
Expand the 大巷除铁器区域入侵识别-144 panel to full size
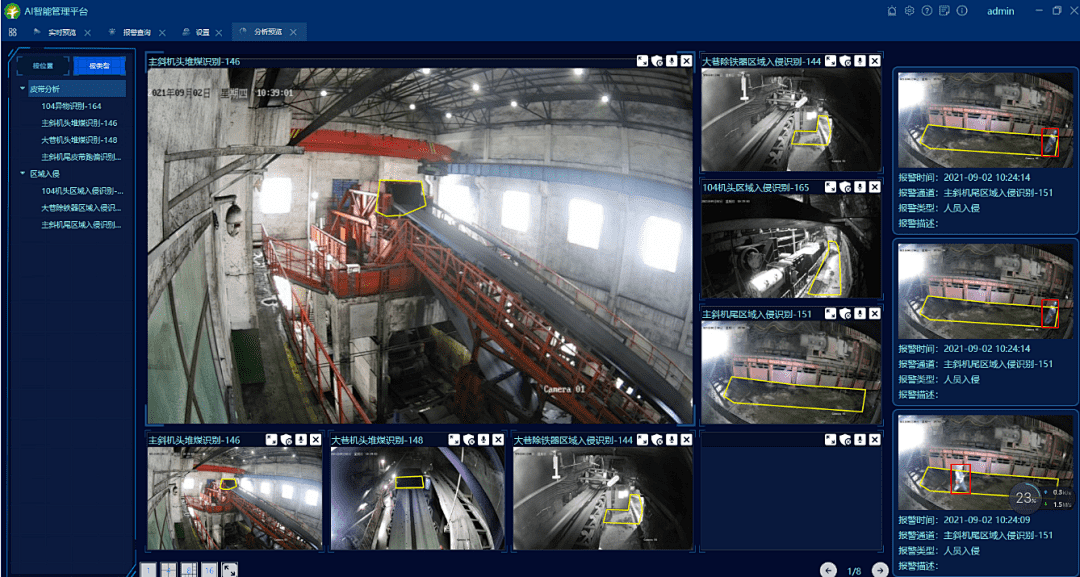coord(831,61)
